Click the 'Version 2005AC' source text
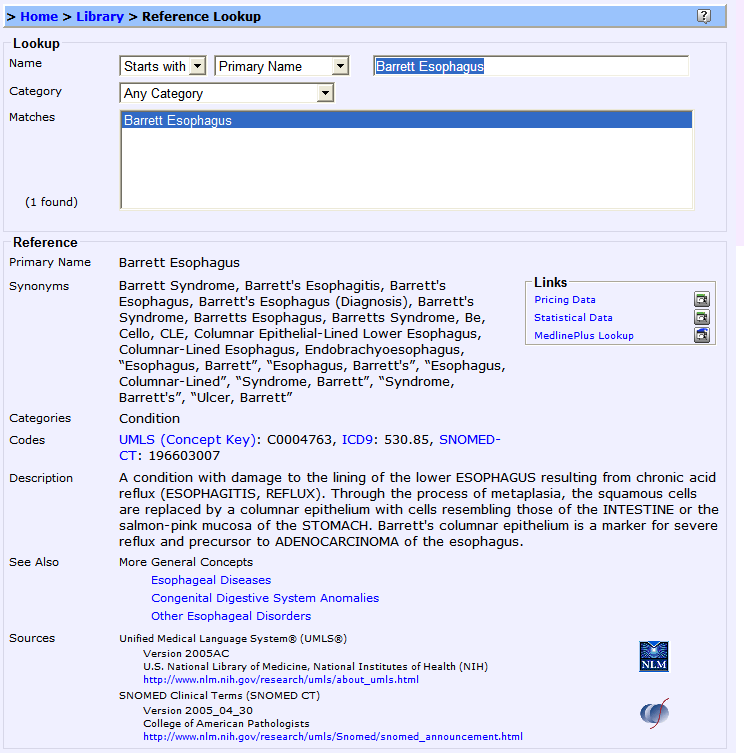This screenshot has height=753, width=744. (x=186, y=654)
